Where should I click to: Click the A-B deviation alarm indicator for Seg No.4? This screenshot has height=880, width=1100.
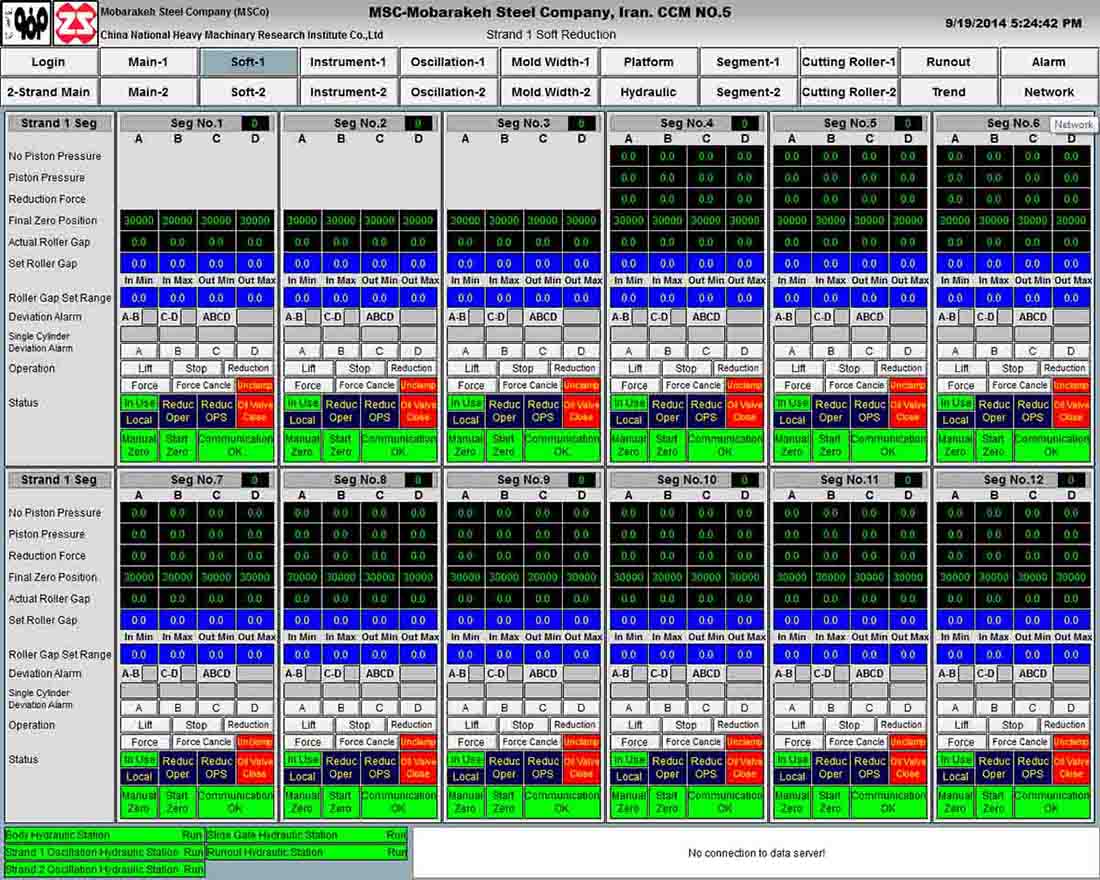tap(640, 317)
